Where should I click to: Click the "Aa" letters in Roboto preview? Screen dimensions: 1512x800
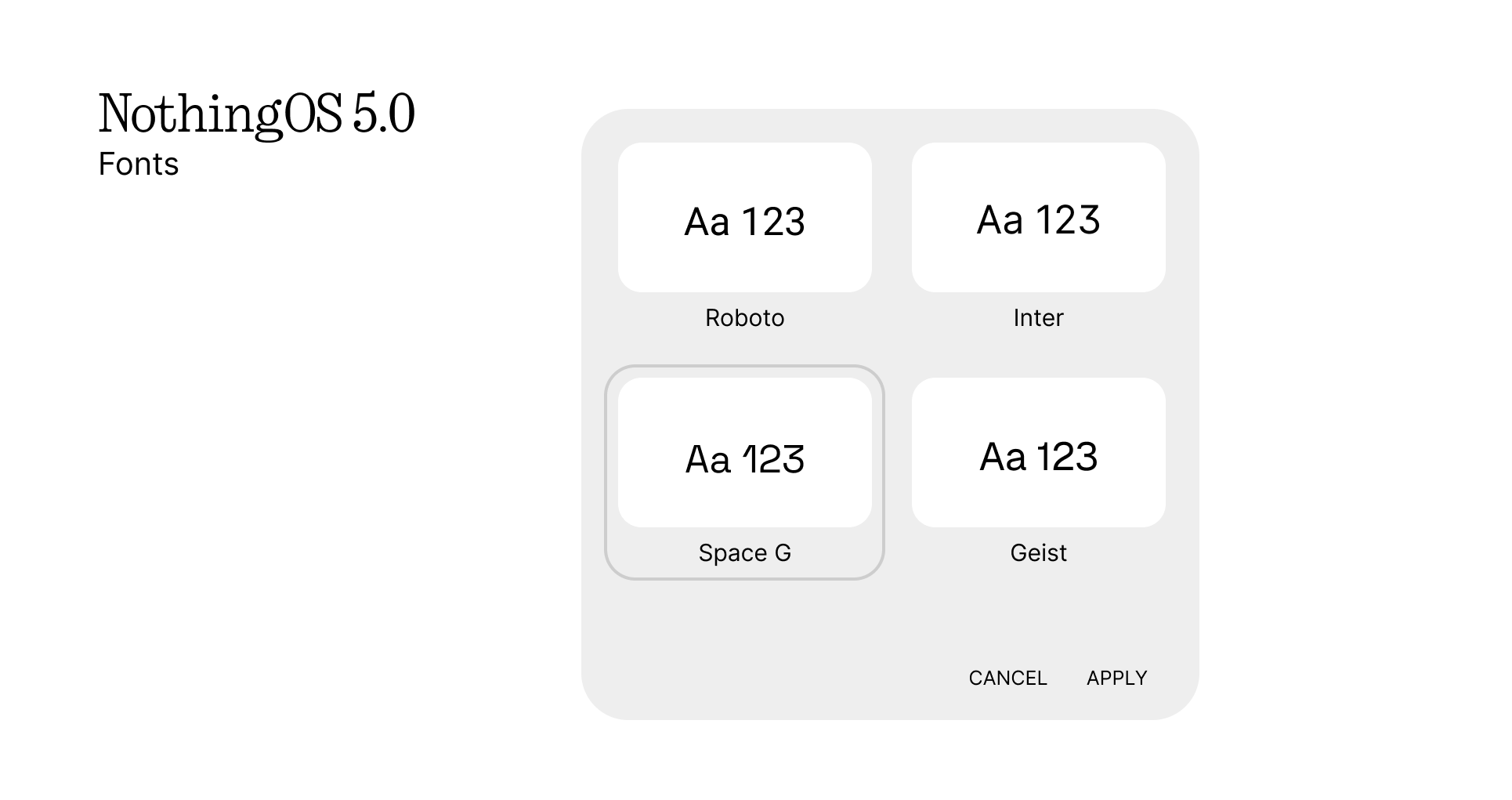click(707, 222)
